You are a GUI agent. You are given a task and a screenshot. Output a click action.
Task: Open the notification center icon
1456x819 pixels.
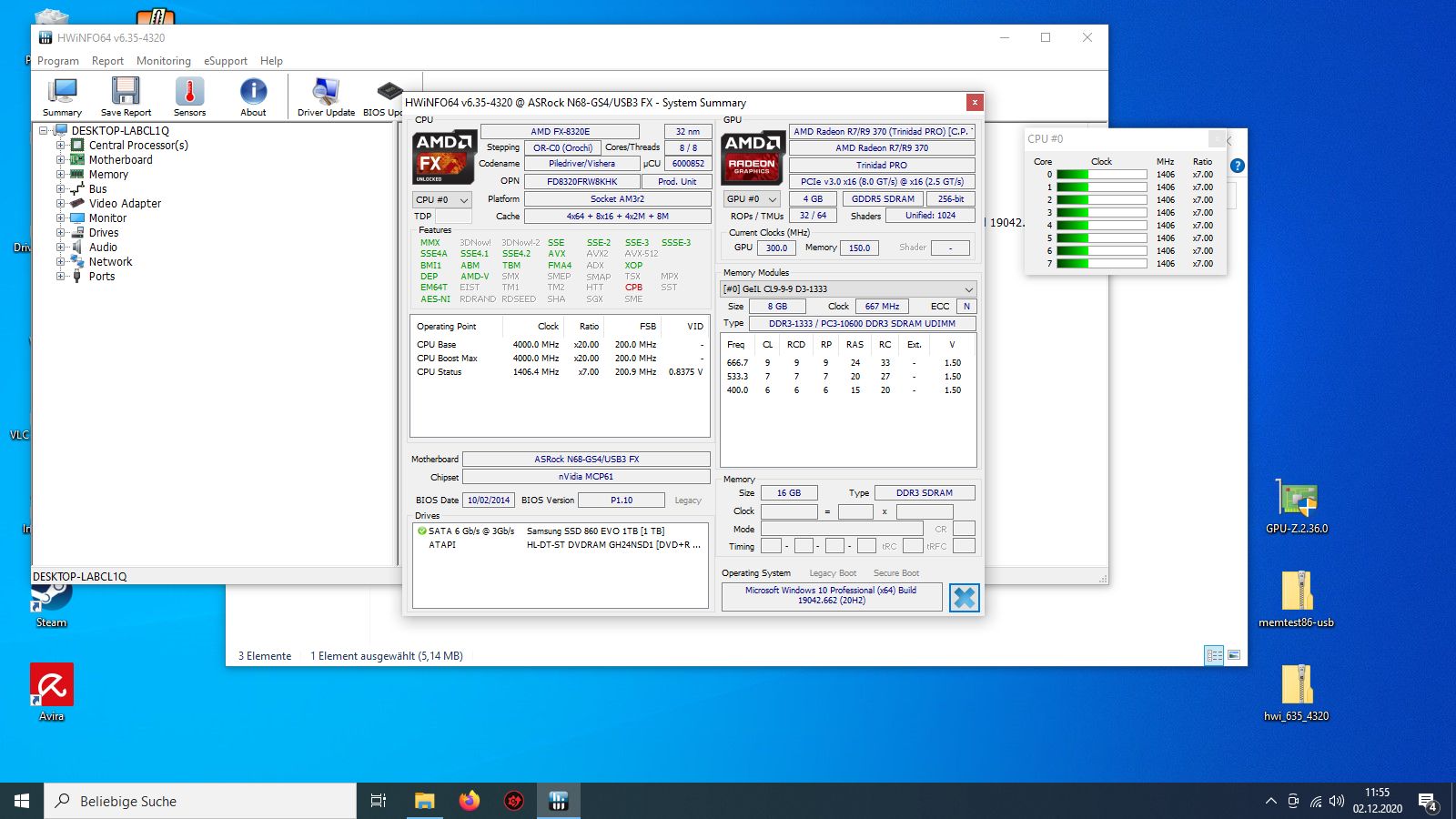[x=1428, y=802]
